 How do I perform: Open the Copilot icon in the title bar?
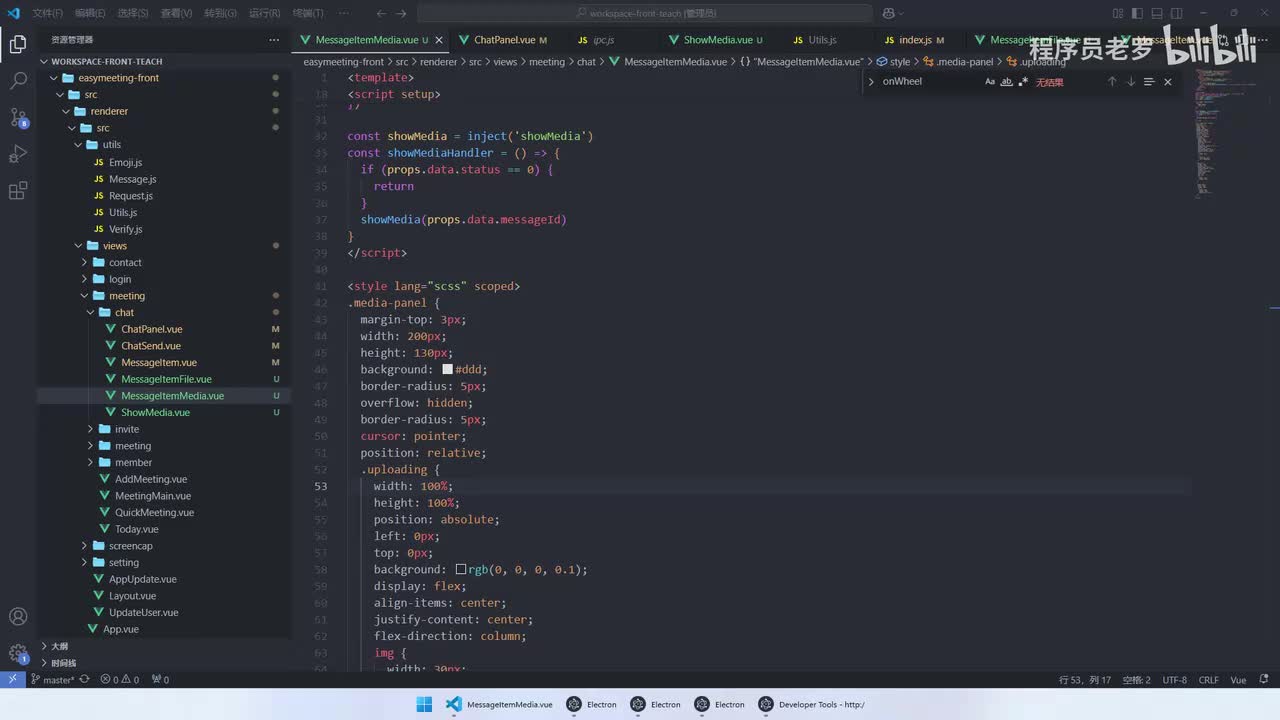[888, 13]
